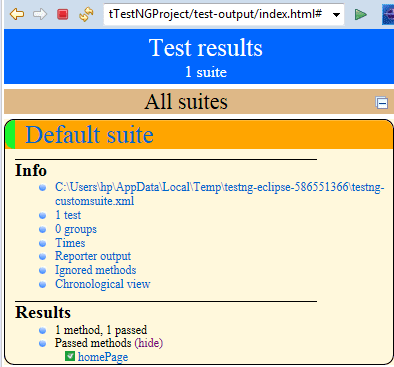This screenshot has width=394, height=367.
Task: Open the URL address dropdown arrow
Action: tap(336, 15)
